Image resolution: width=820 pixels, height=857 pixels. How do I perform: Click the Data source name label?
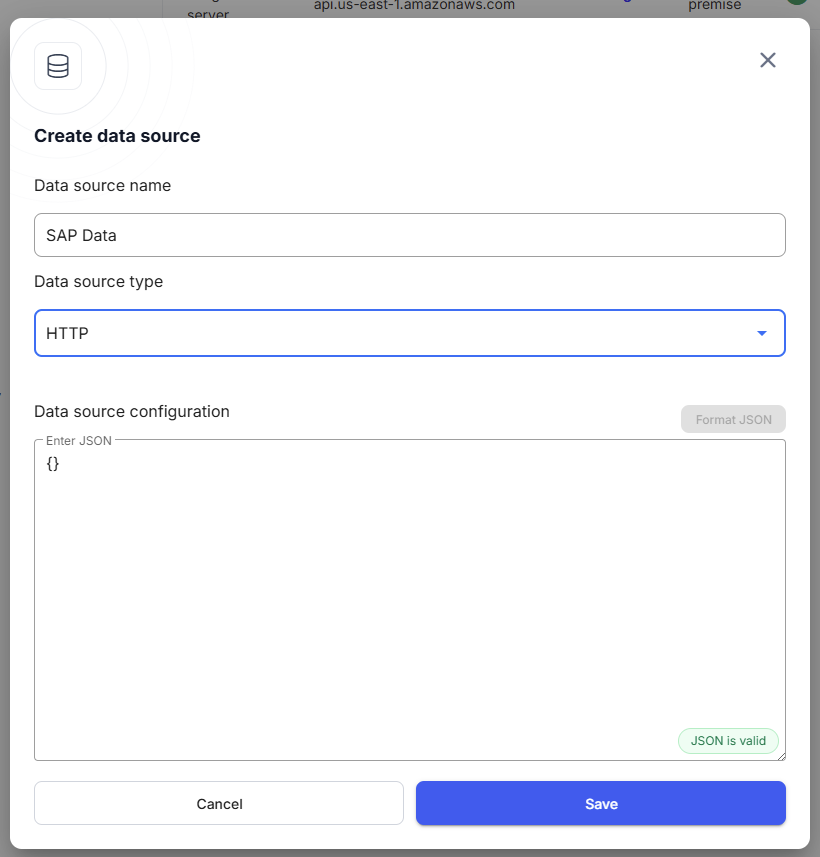pos(102,185)
